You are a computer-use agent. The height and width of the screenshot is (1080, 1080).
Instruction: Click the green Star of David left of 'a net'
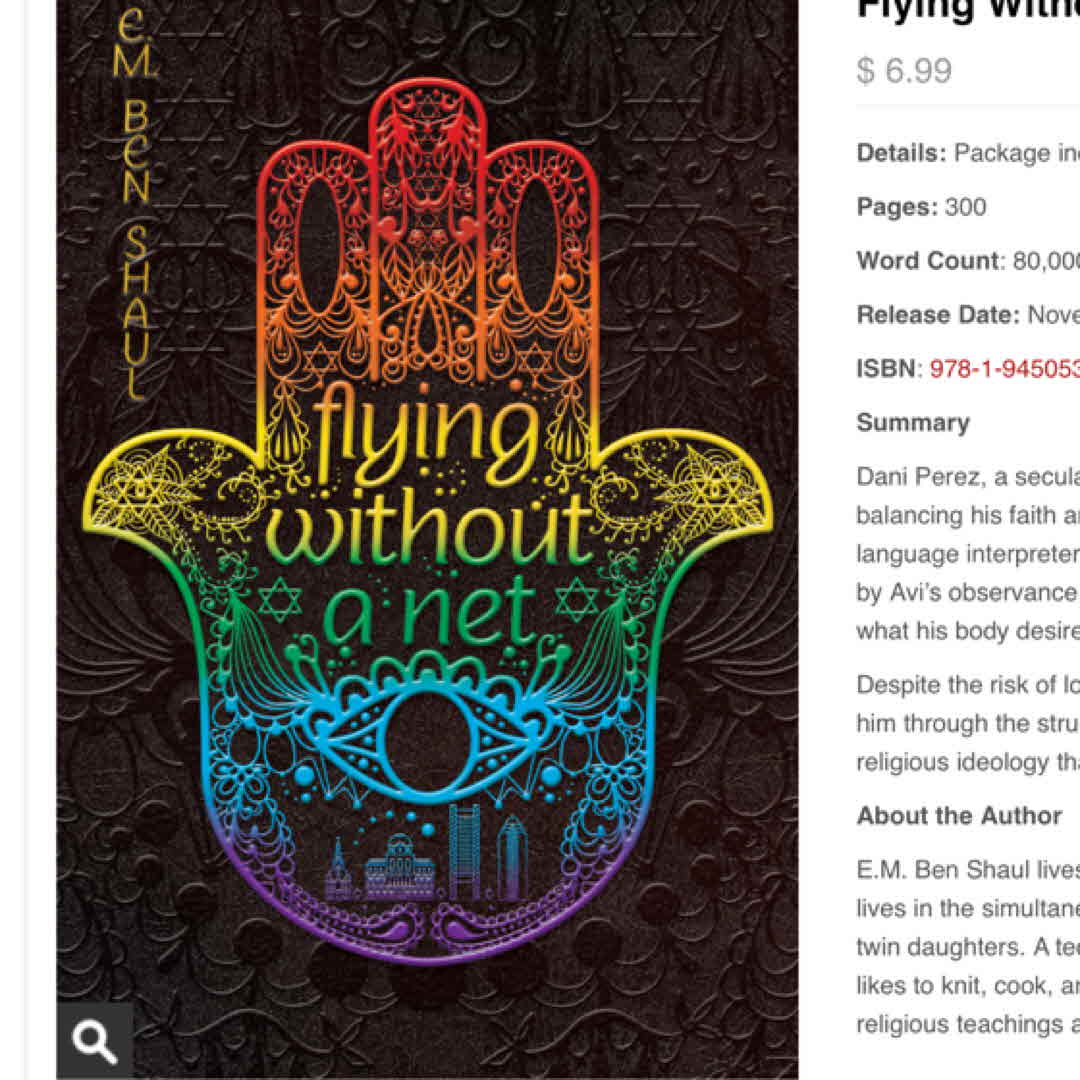pos(280,600)
